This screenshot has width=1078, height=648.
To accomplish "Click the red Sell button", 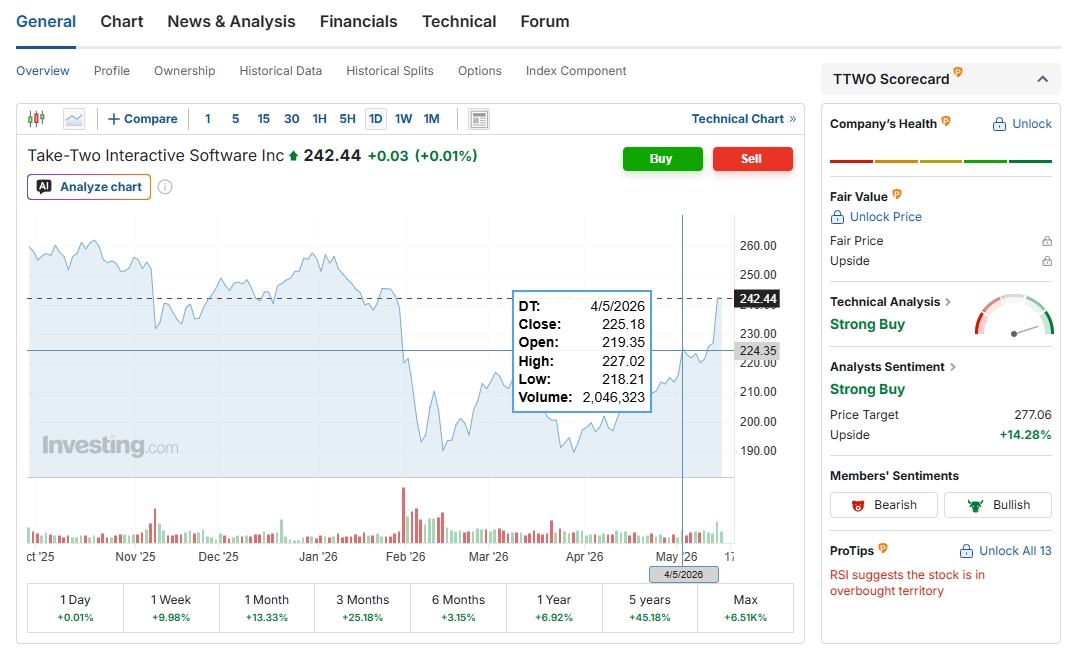I will click(753, 159).
